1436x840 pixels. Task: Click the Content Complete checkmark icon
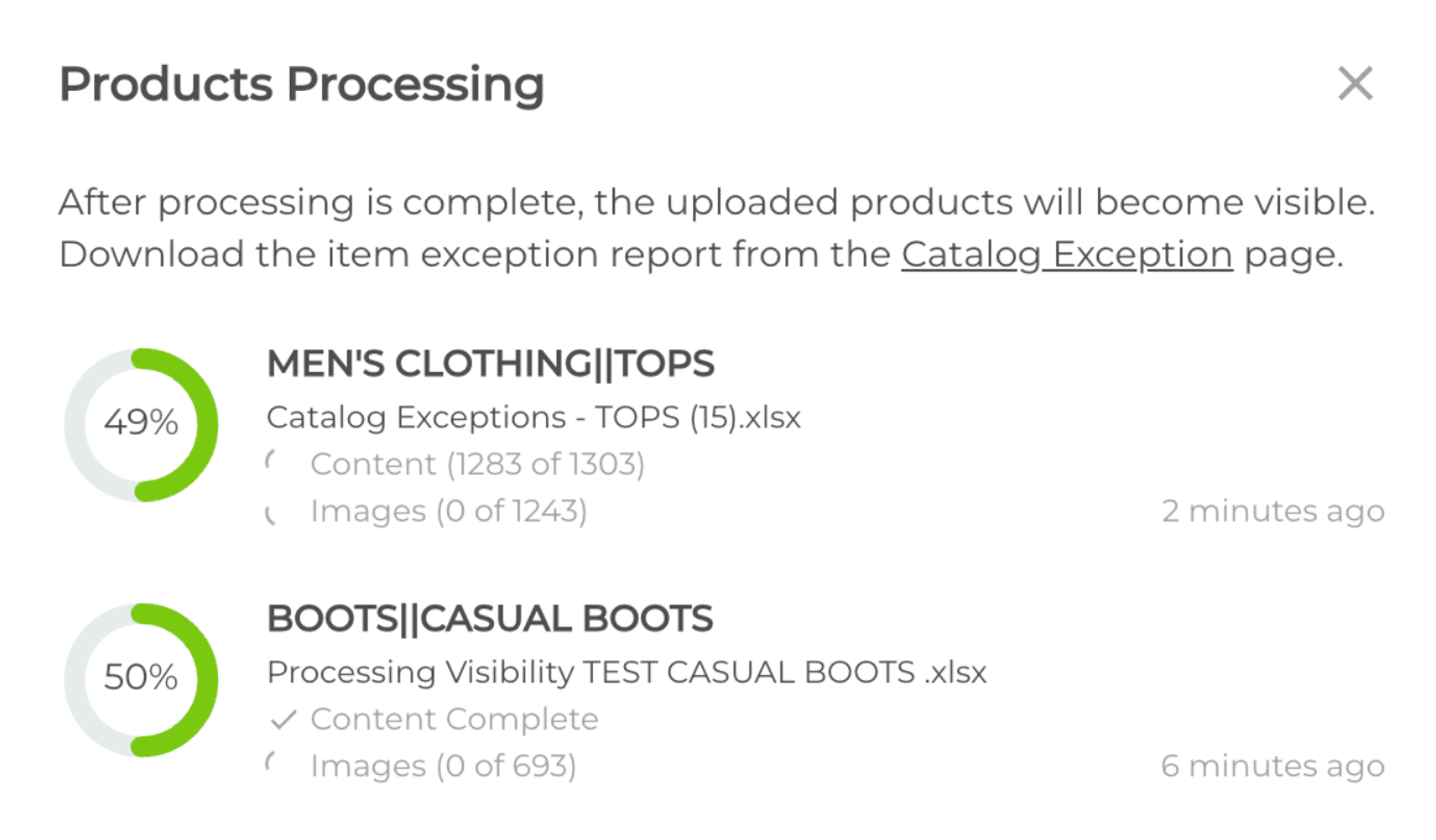pos(284,719)
